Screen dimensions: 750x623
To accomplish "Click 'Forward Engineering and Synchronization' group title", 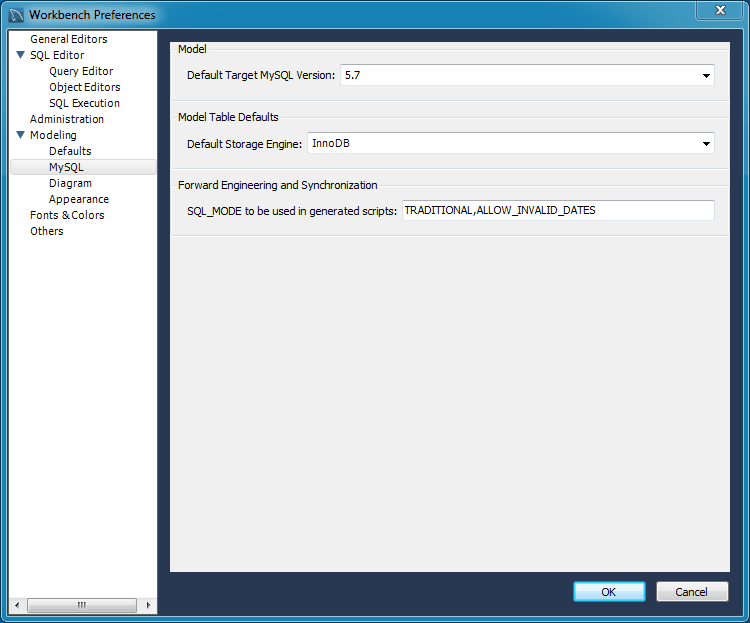I will [x=277, y=185].
